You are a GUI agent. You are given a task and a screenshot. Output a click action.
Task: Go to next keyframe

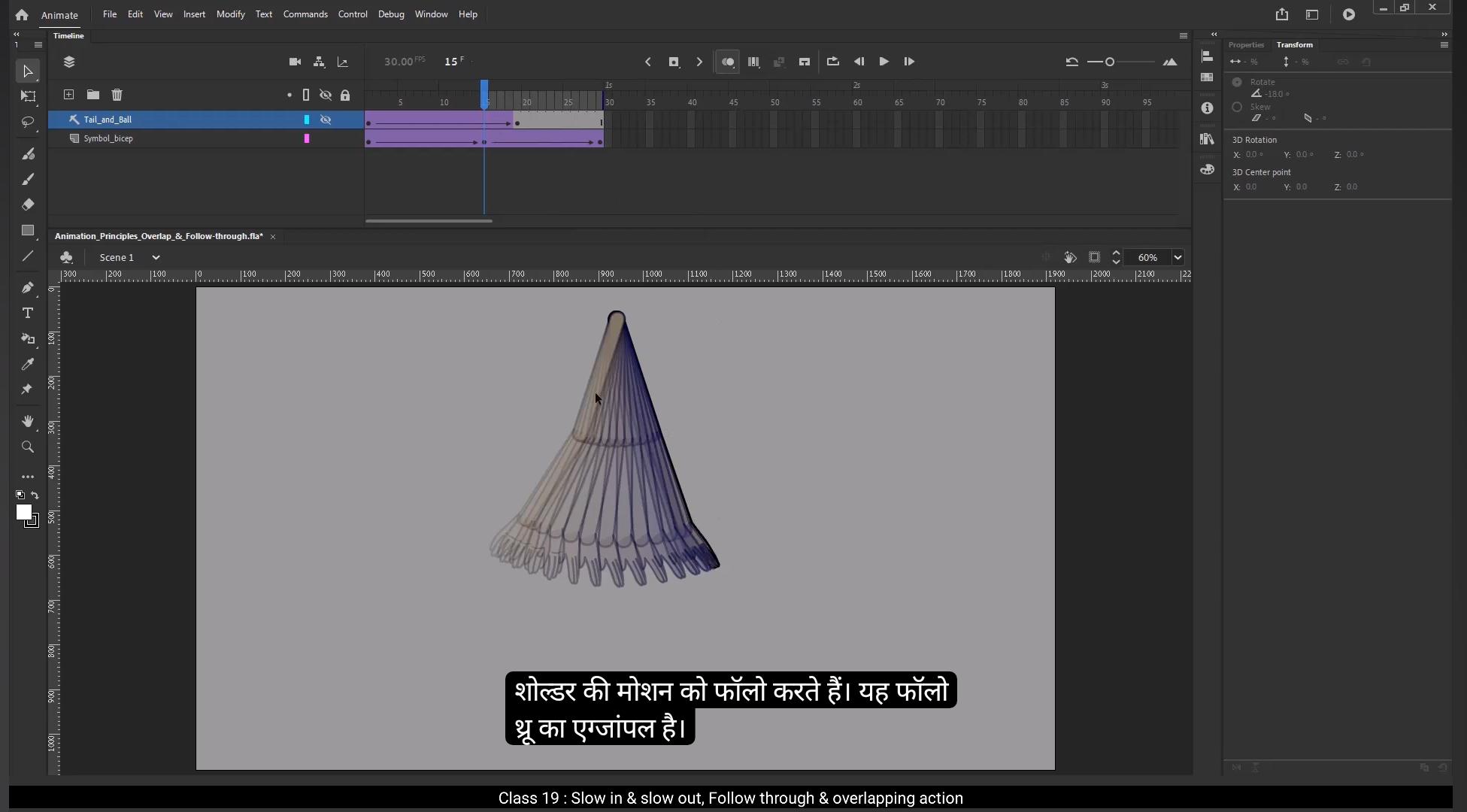pyautogui.click(x=699, y=62)
